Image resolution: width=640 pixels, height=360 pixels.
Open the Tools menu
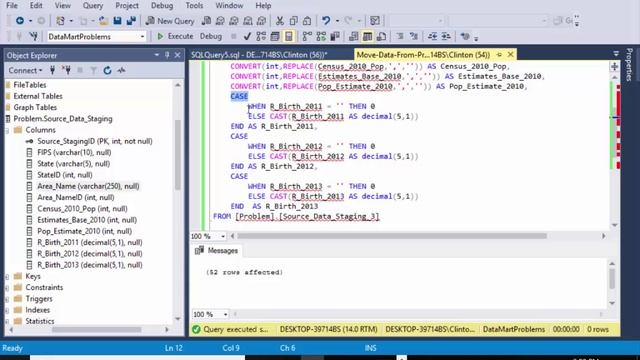click(194, 6)
